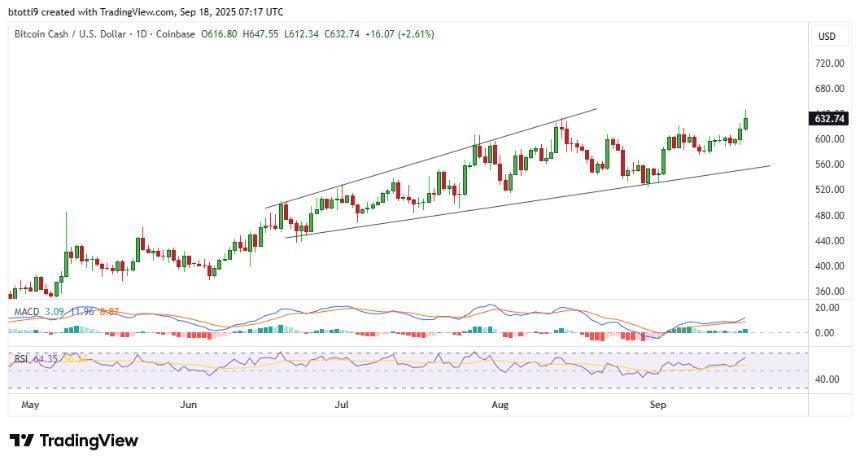
Task: Select the MACD indicator label
Action: coord(25,313)
